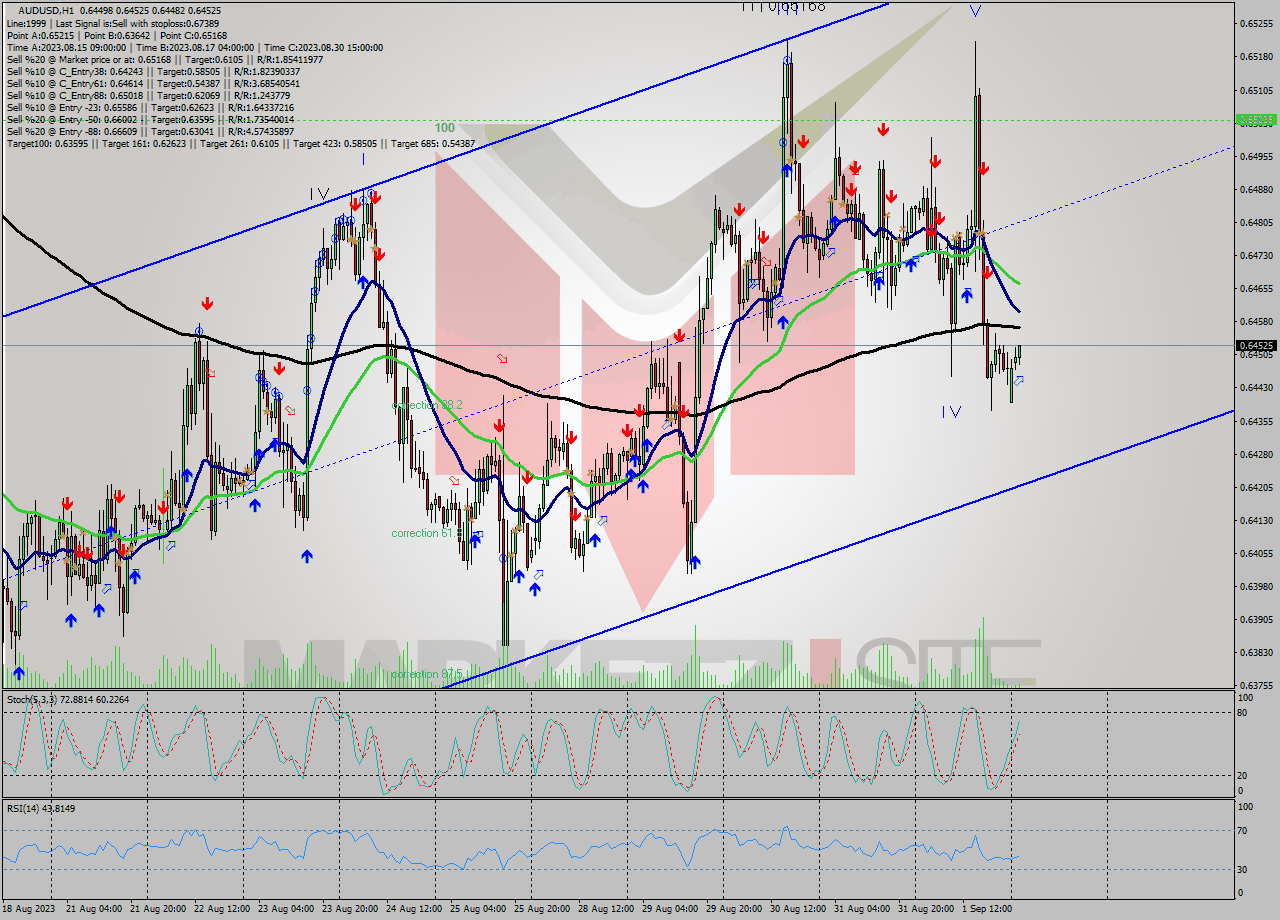Viewport: 1280px width, 920px height.
Task: Click the 0.64205 price axis label
Action: tap(1256, 487)
